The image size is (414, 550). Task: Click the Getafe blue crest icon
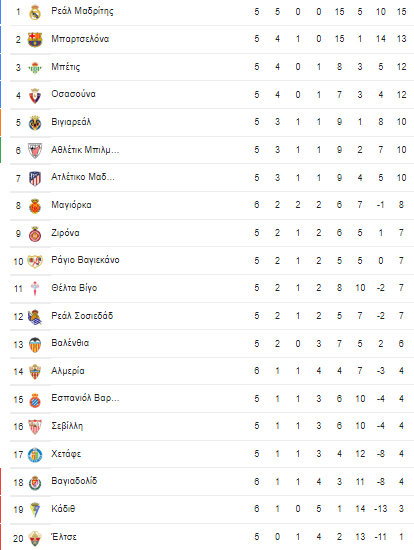coord(35,455)
